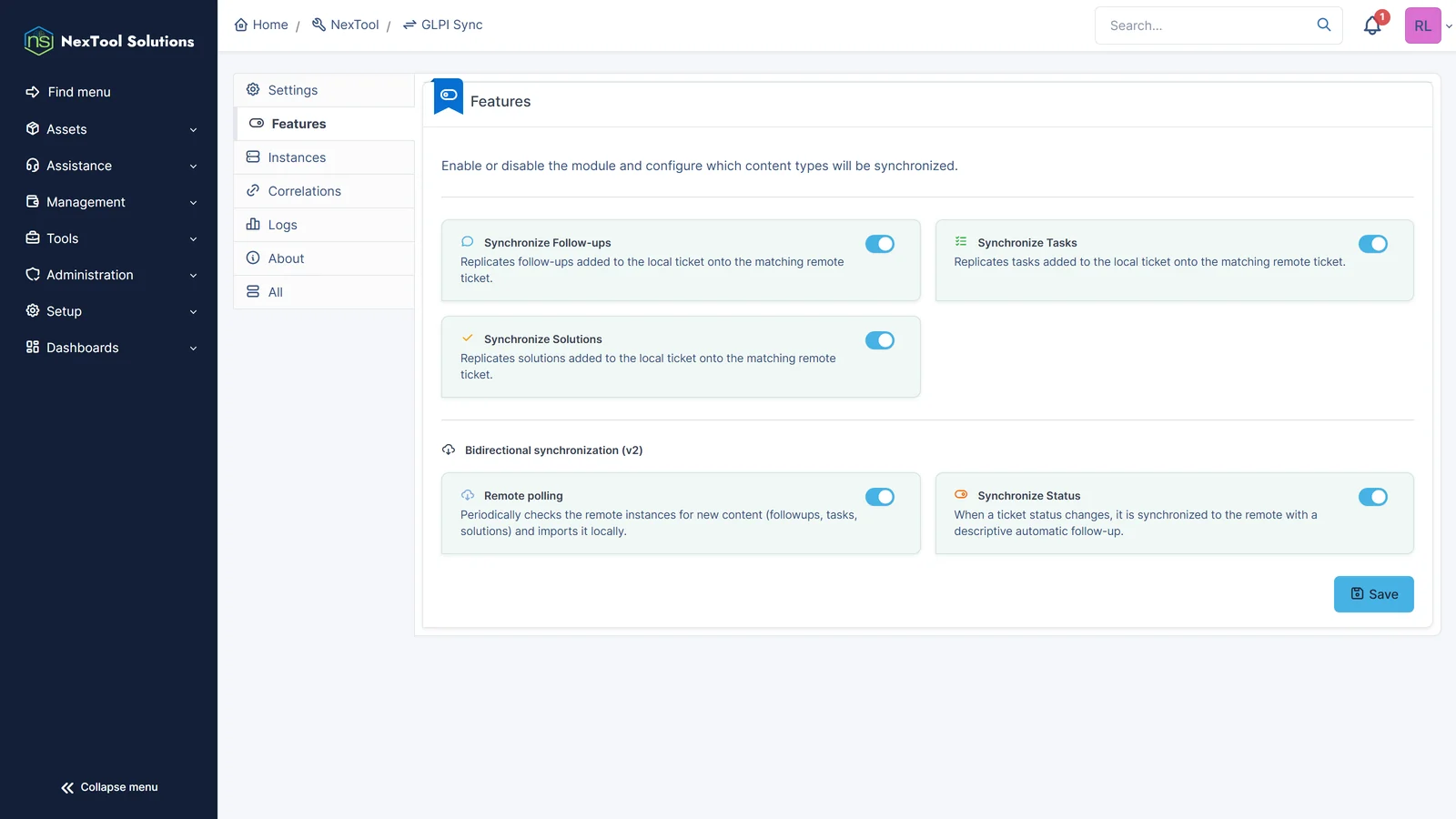The width and height of the screenshot is (1456, 819).
Task: Open notifications bell icon
Action: point(1372,25)
